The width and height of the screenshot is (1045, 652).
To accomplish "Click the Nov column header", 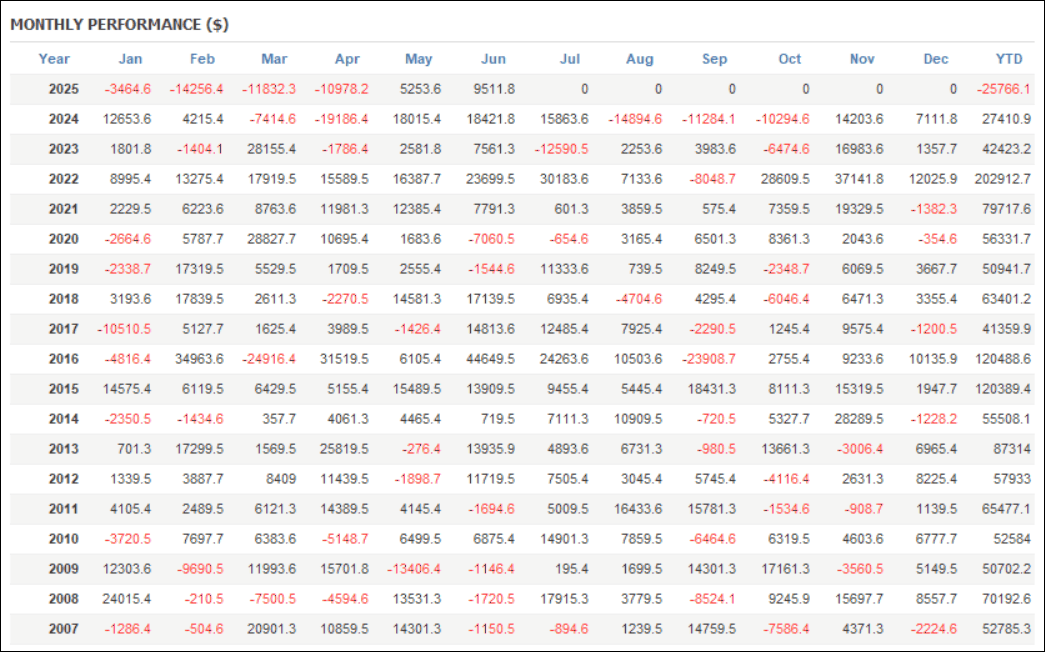I will [862, 59].
